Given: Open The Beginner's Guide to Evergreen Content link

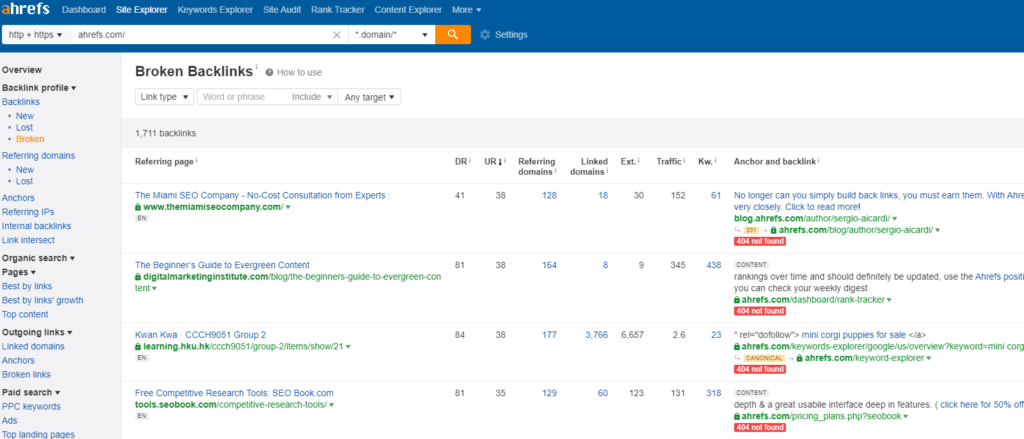Looking at the screenshot, I should tap(222, 265).
